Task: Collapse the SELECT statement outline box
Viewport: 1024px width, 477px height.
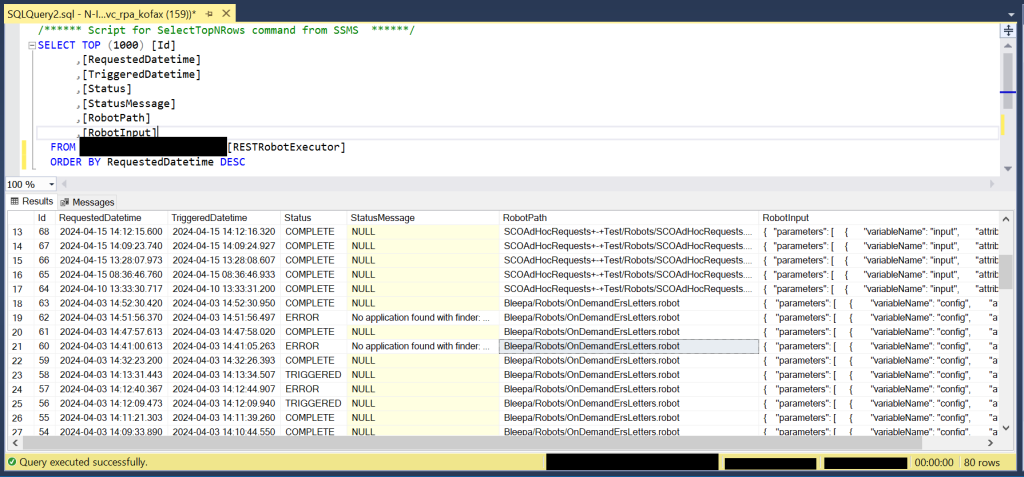Action: click(x=32, y=45)
